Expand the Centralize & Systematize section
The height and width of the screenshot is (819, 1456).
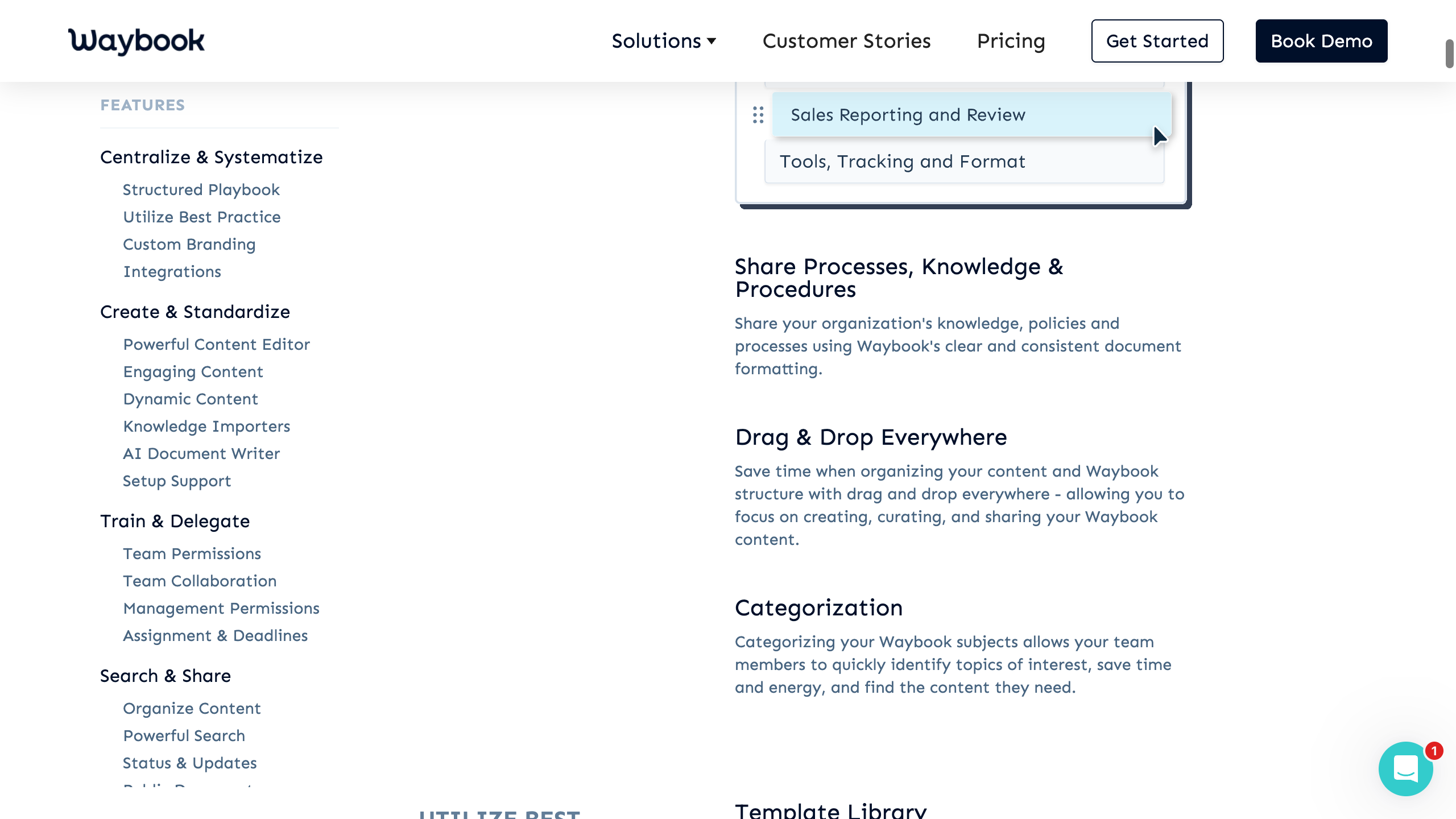click(212, 157)
